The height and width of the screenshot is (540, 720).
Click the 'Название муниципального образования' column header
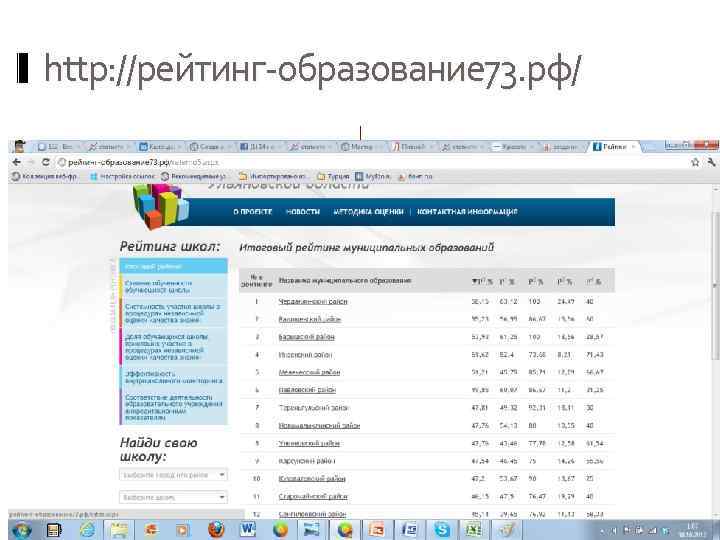coord(345,281)
